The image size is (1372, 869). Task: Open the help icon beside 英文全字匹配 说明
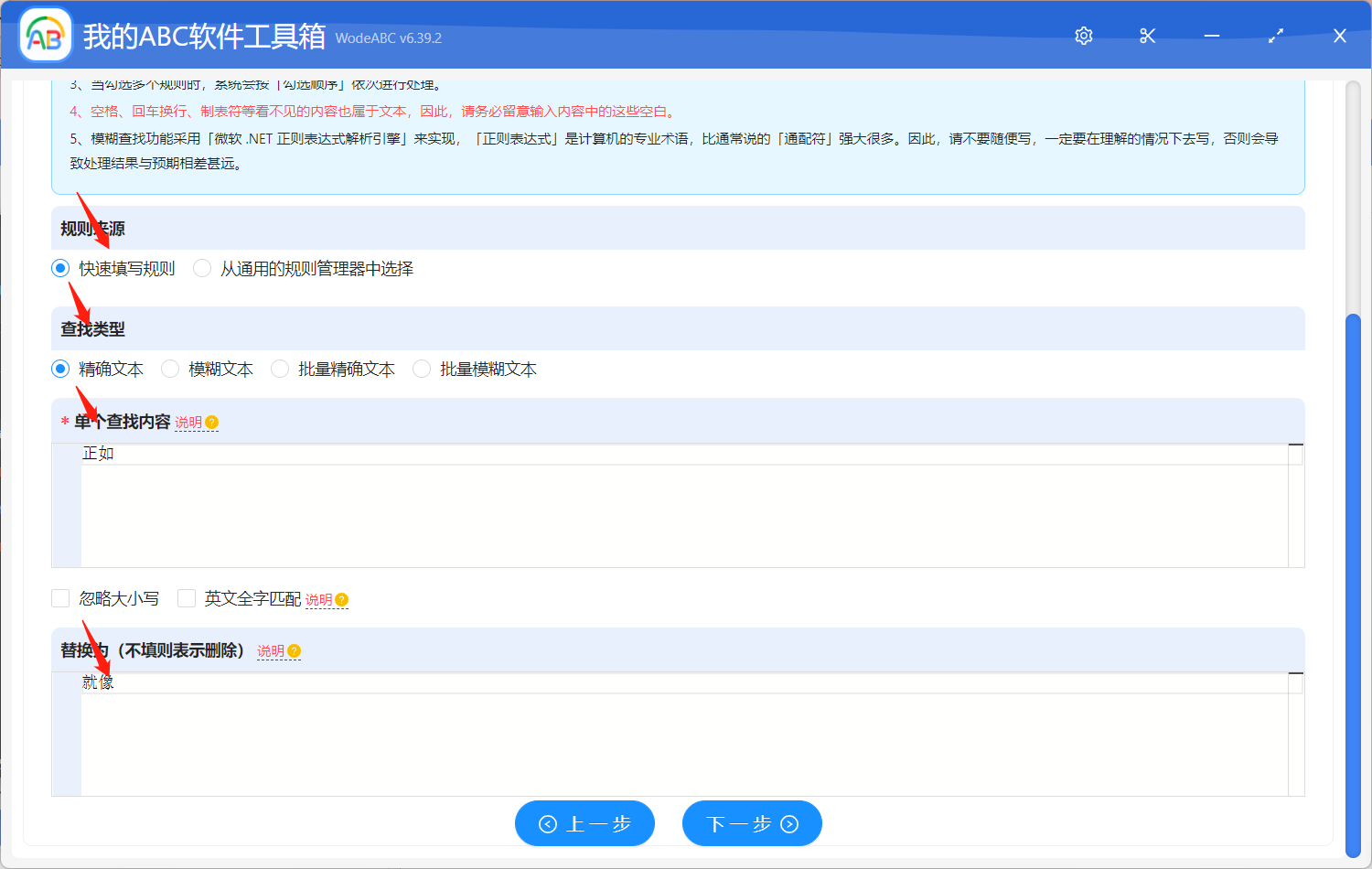[x=341, y=598]
